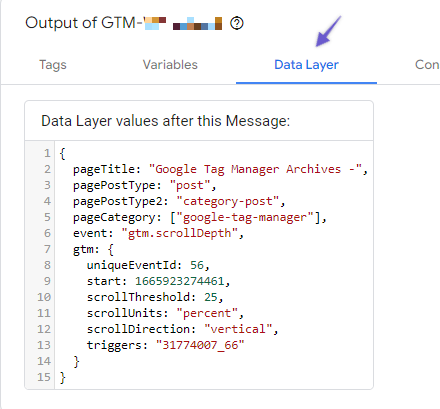Open the Variables tab
This screenshot has width=440, height=409.
(170, 65)
